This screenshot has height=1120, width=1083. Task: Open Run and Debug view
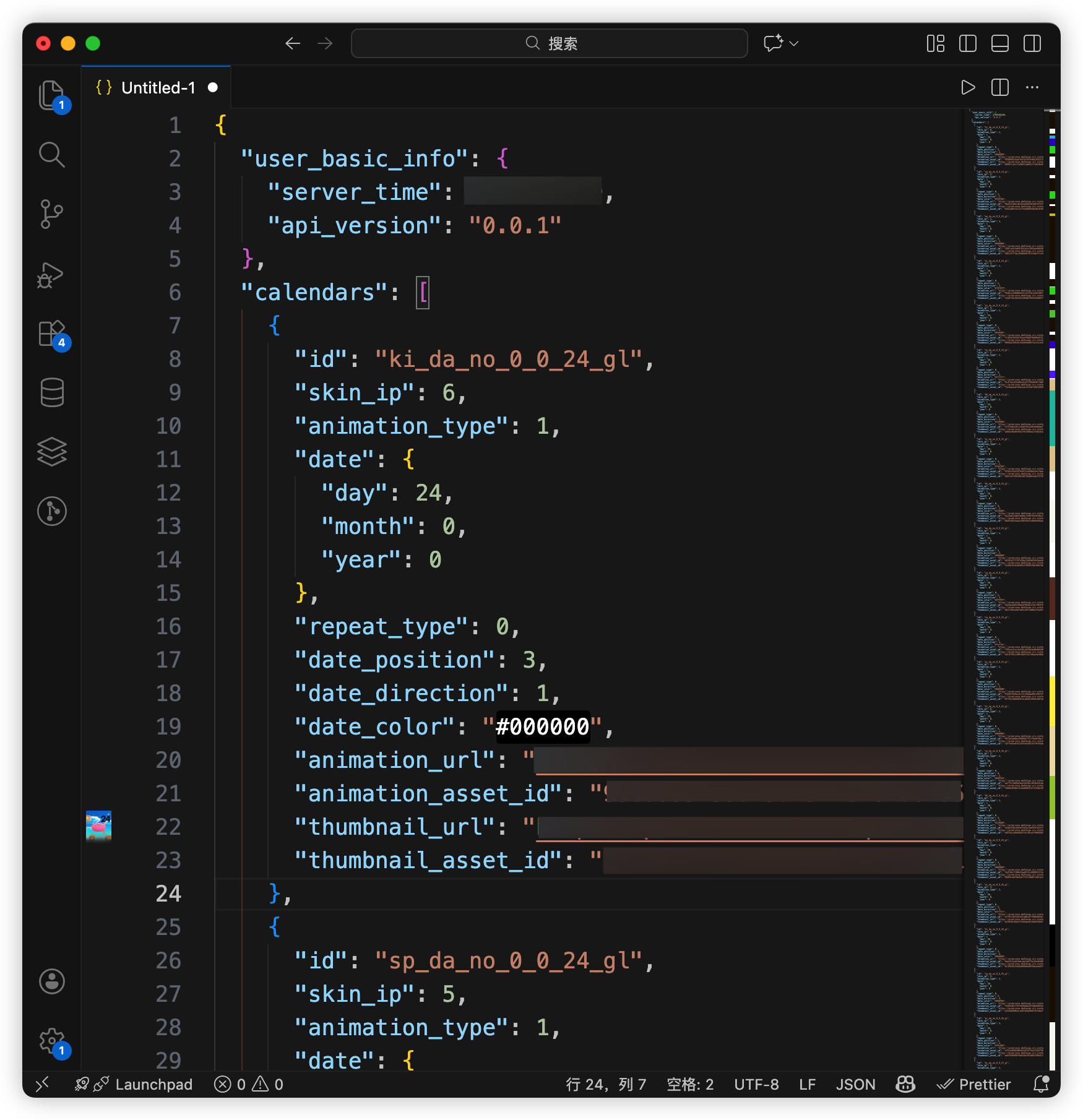(51, 274)
